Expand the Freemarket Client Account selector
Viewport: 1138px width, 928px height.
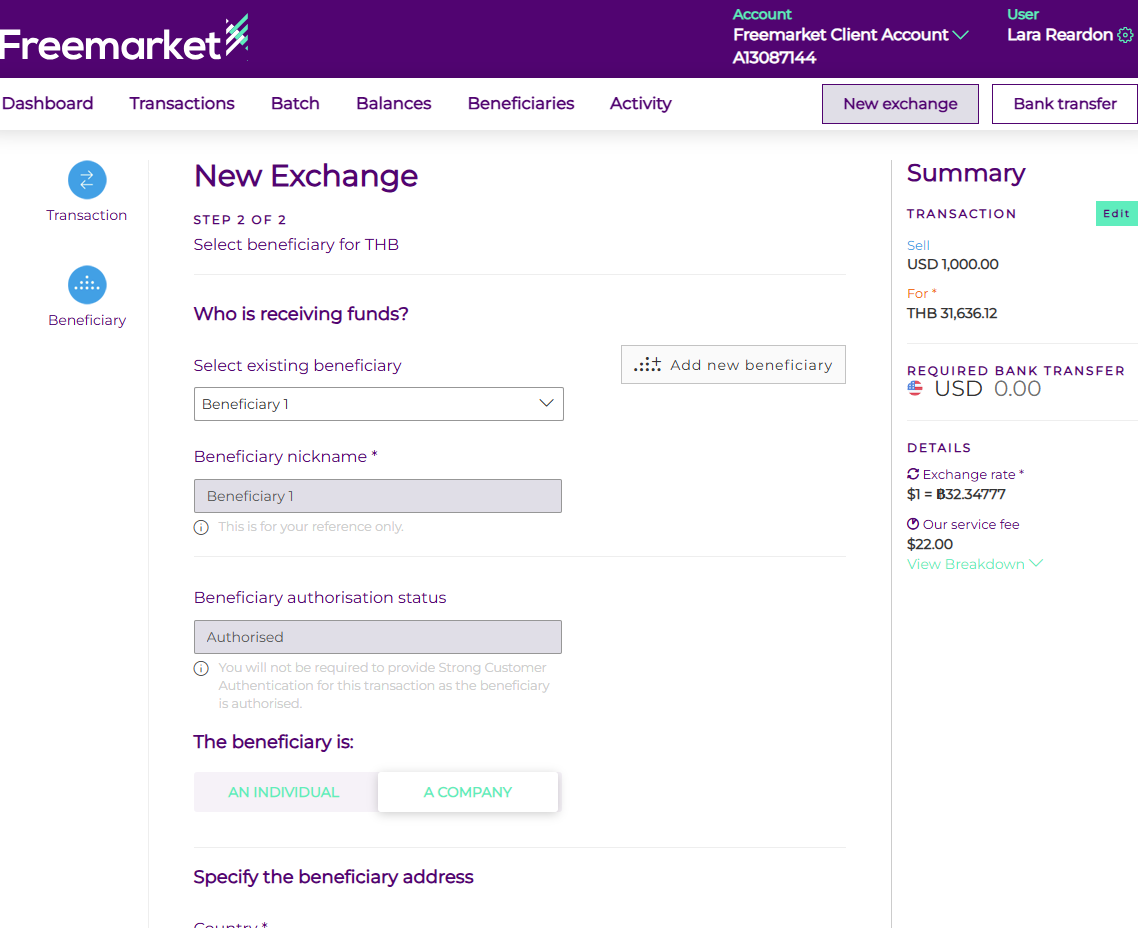960,35
